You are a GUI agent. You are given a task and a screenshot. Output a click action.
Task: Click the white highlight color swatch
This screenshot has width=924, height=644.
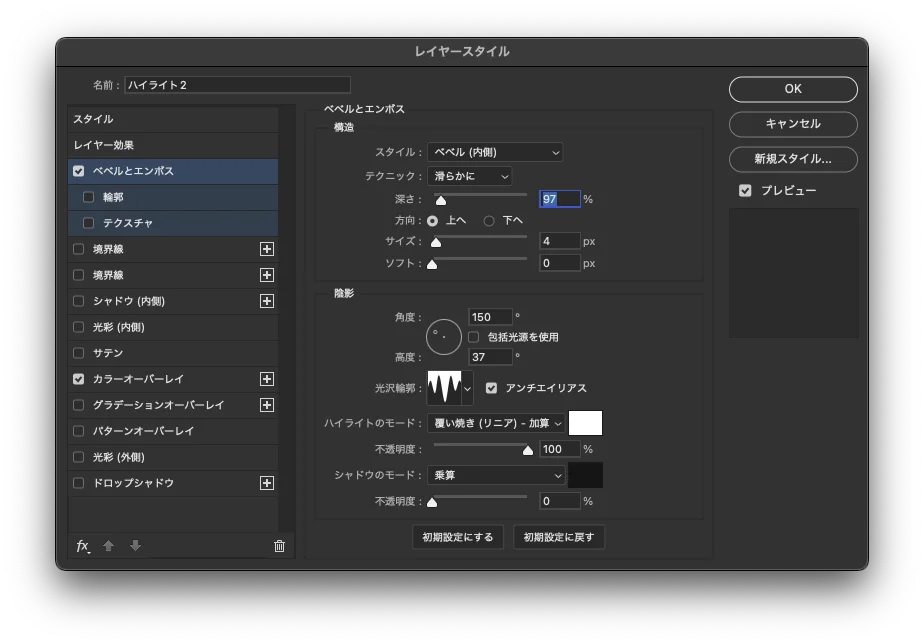click(x=585, y=423)
